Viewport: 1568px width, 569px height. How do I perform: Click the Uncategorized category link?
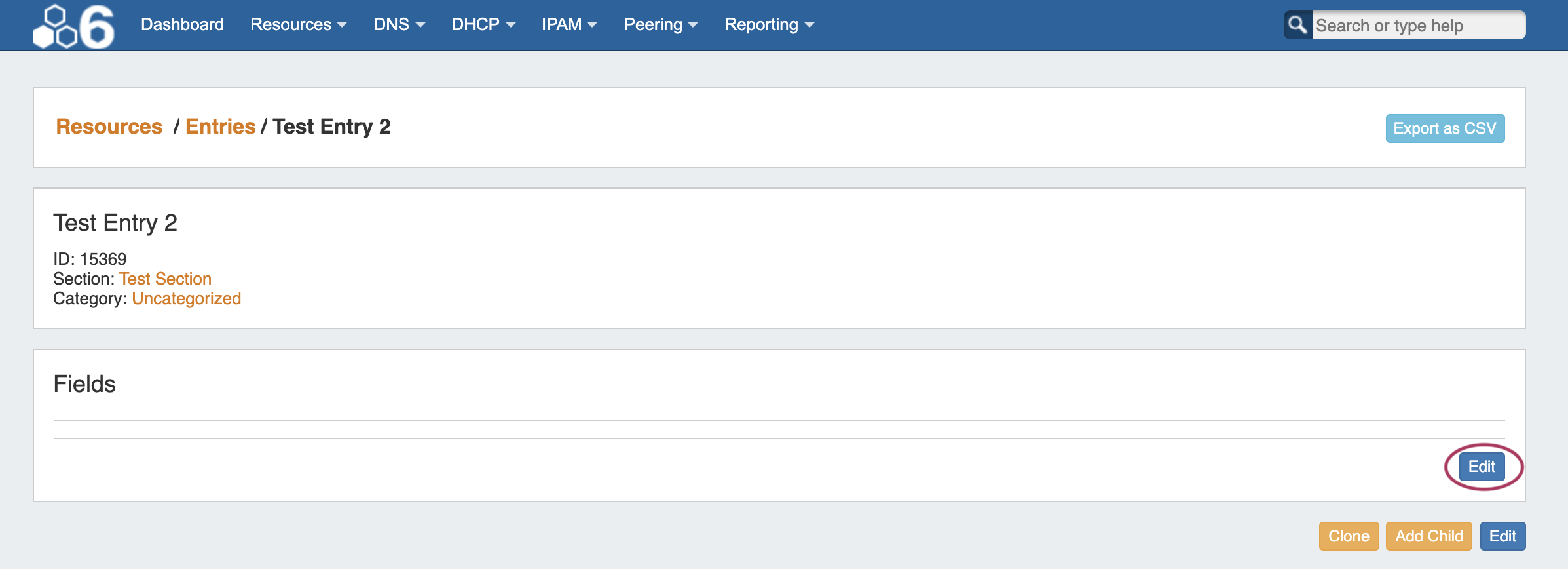[x=186, y=298]
